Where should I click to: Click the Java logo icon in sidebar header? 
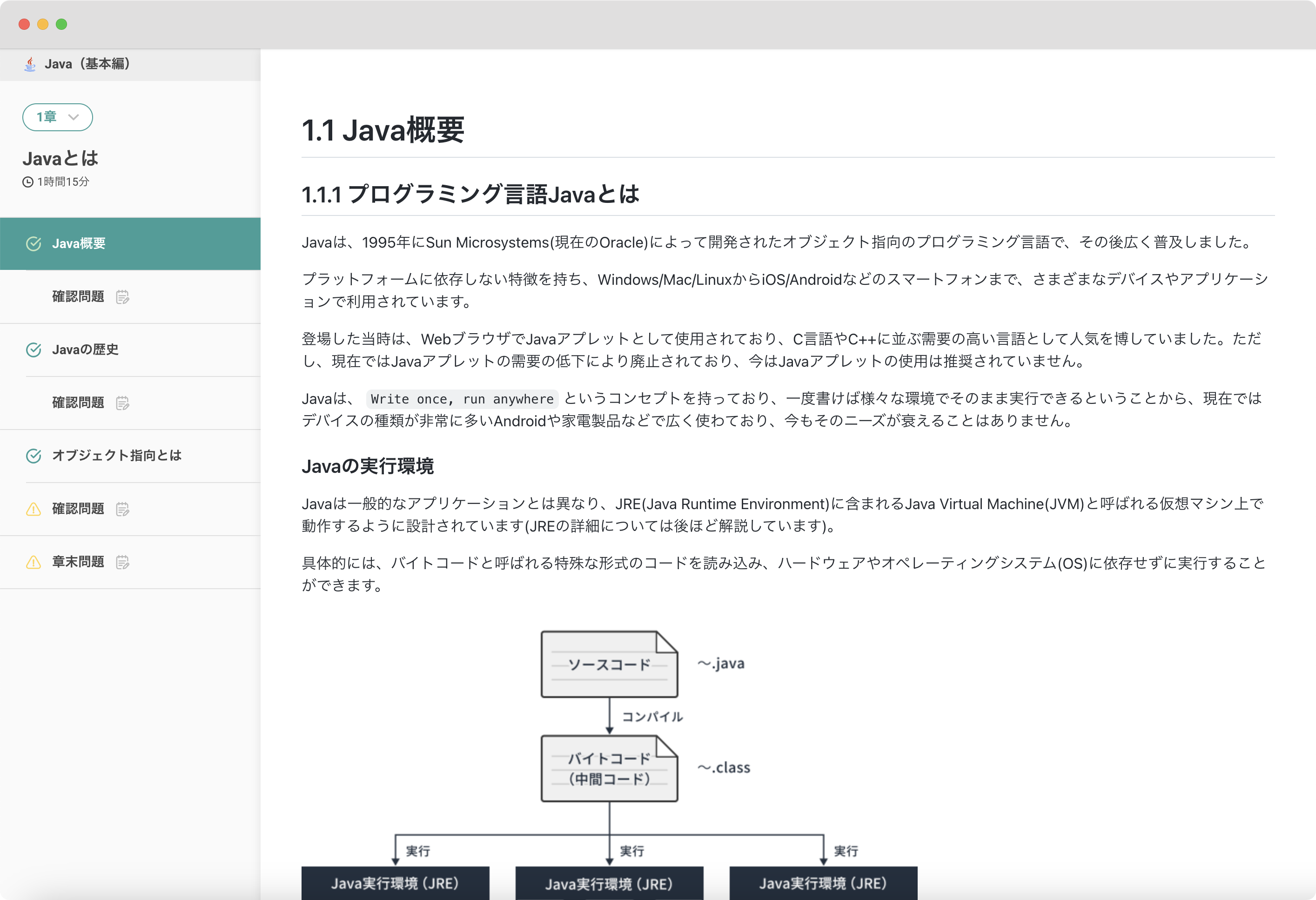click(x=30, y=64)
